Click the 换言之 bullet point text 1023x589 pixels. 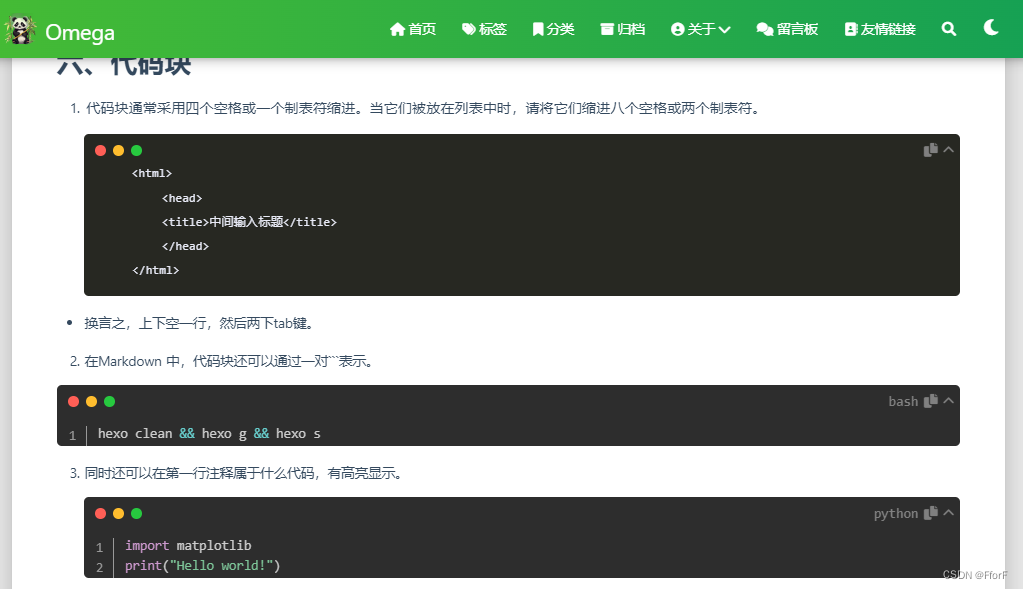(x=200, y=324)
